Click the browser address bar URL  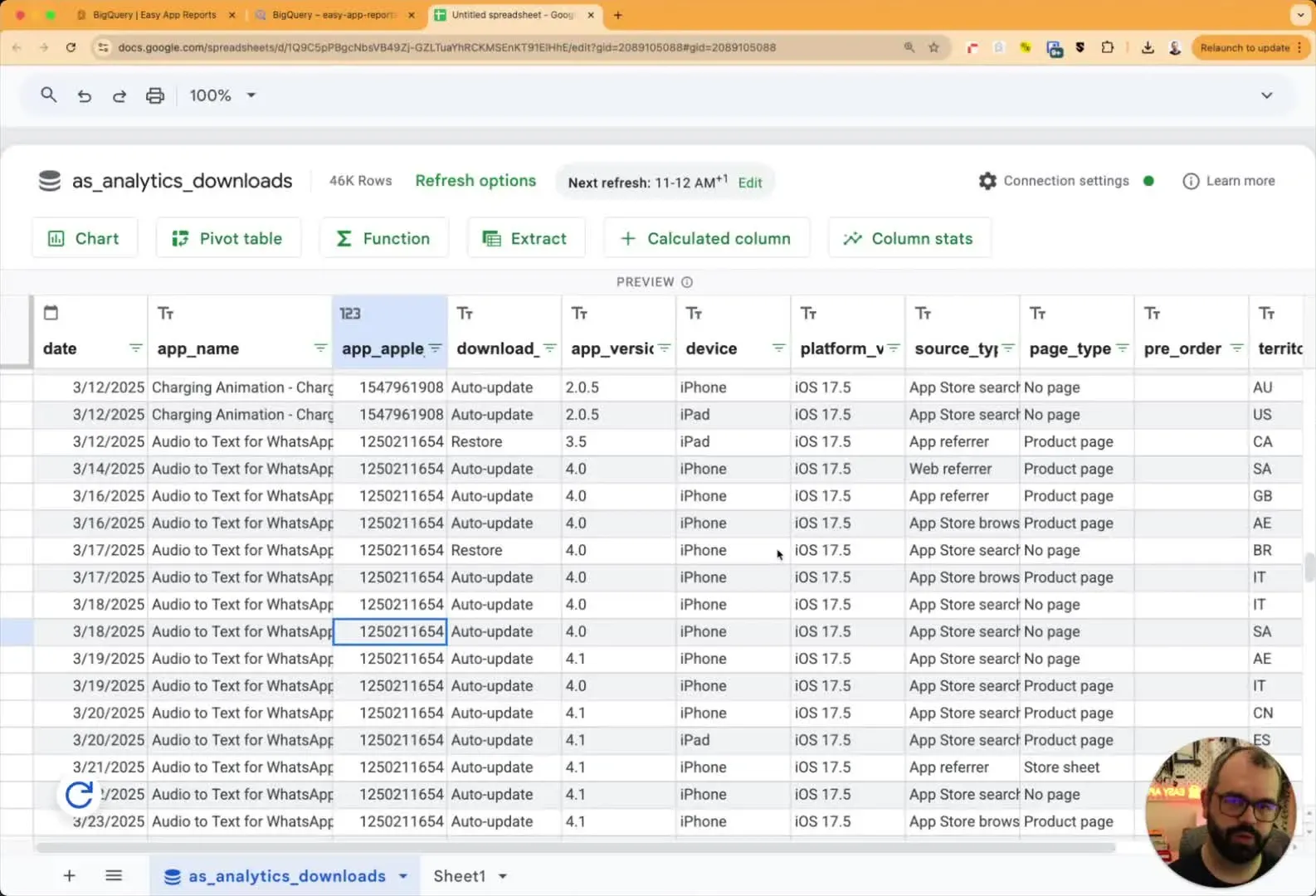(447, 48)
